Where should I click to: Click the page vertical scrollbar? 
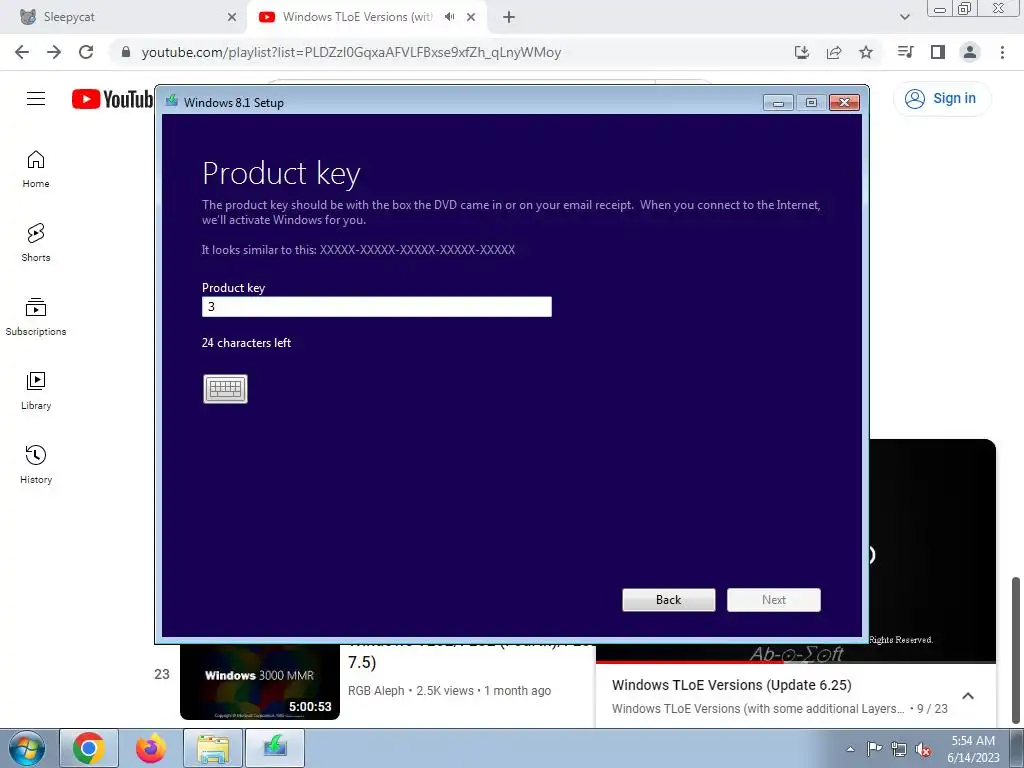coord(1016,650)
